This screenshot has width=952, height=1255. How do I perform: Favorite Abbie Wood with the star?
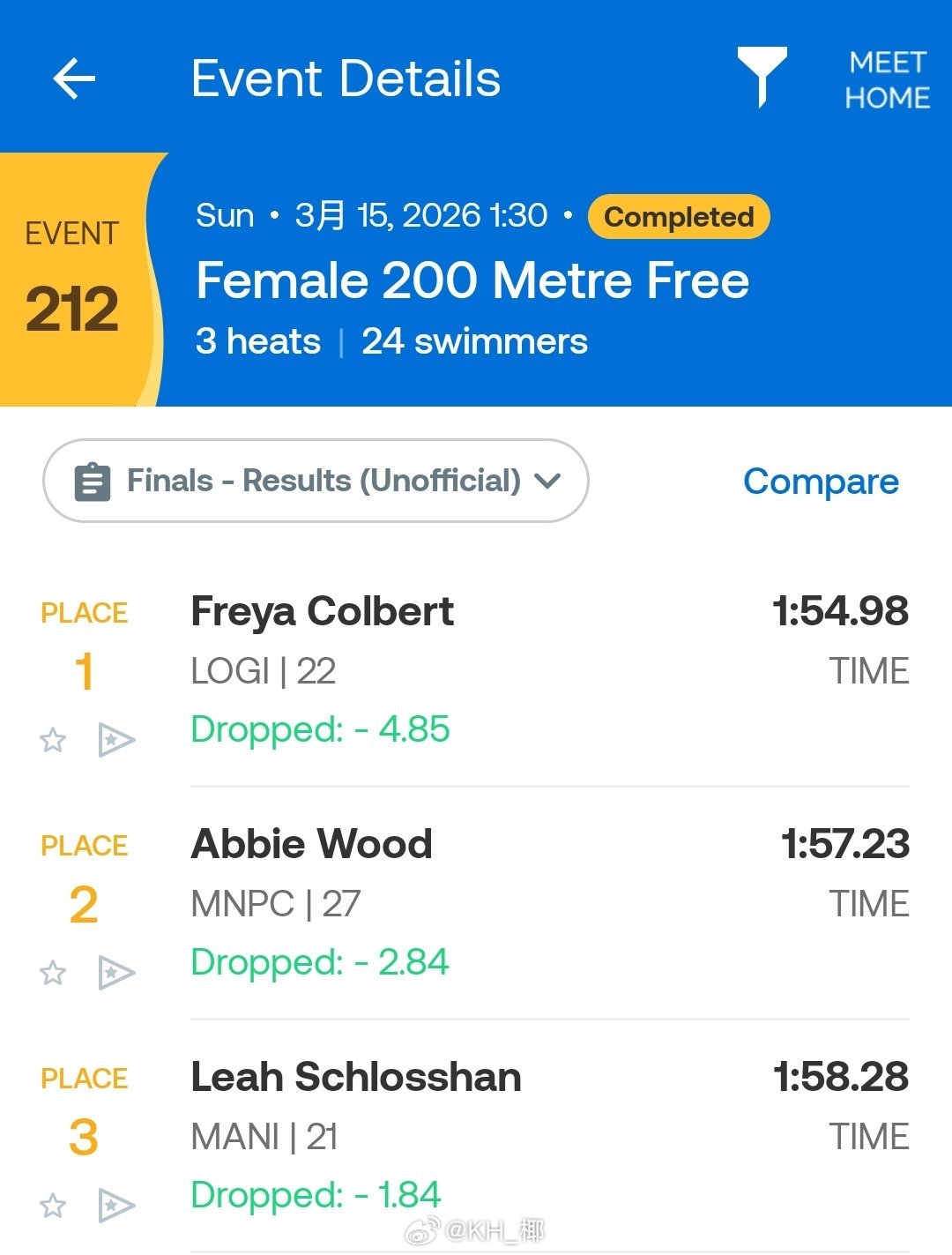53,972
